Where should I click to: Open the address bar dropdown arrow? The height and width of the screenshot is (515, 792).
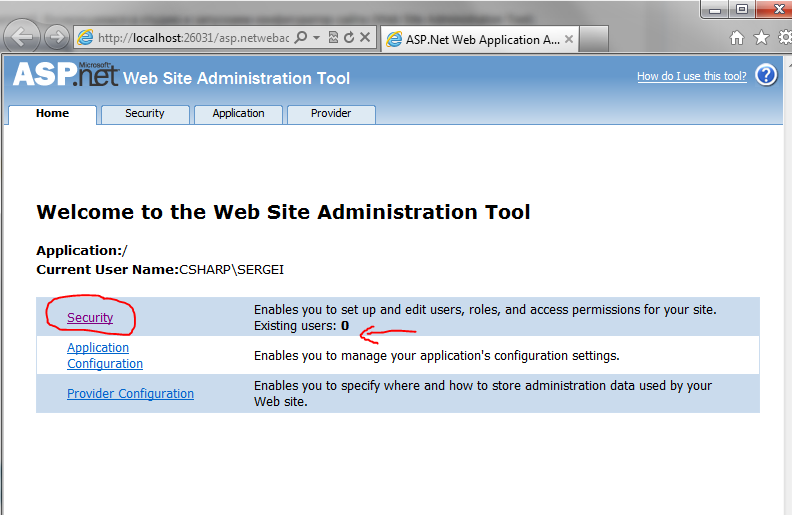click(x=317, y=38)
